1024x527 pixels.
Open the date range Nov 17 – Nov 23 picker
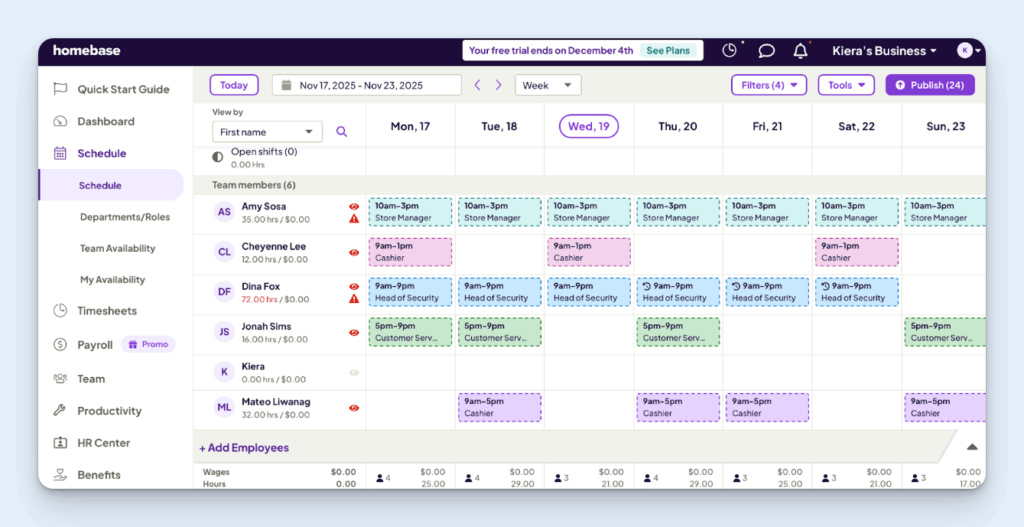coord(366,85)
